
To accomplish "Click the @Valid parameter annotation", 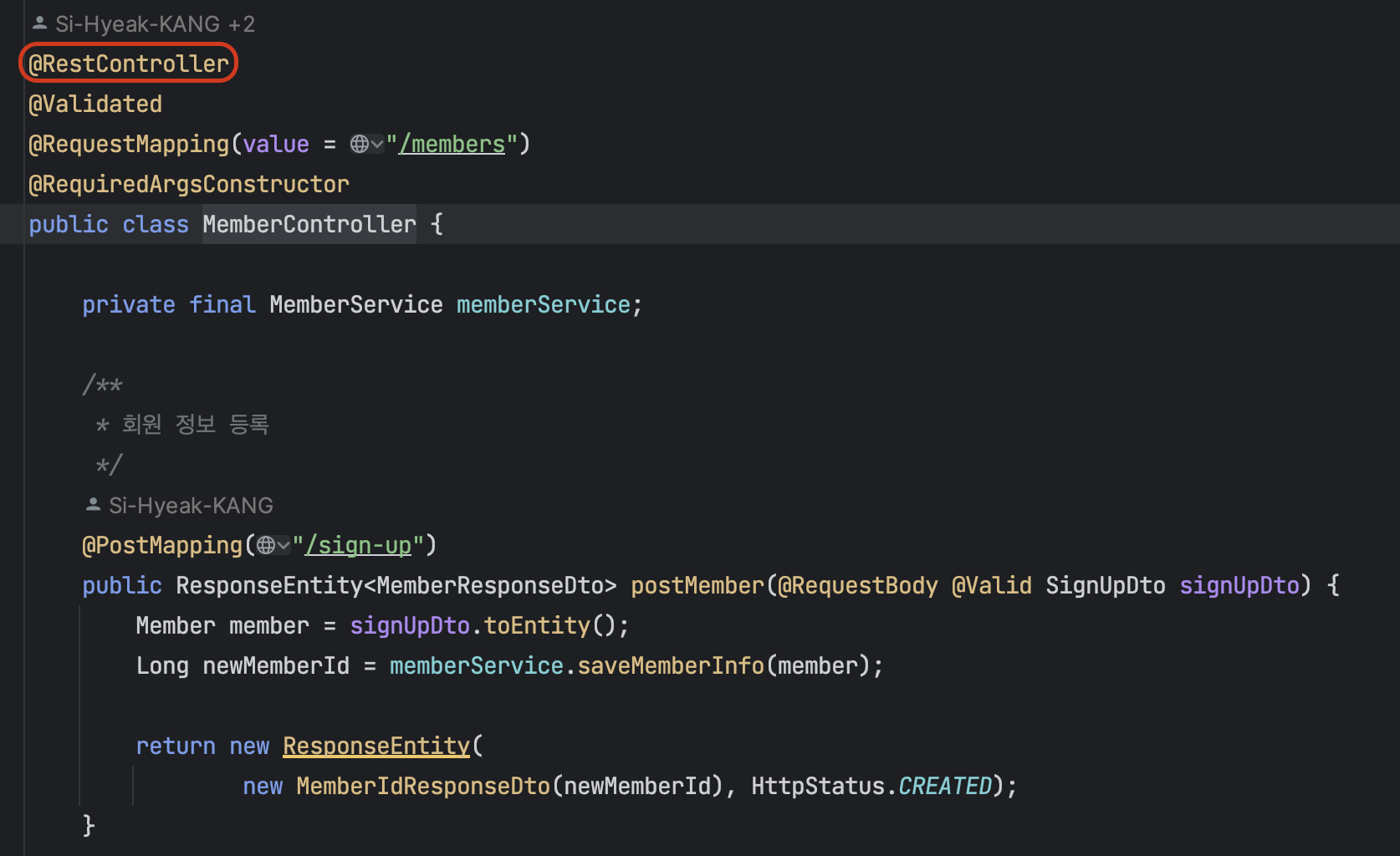I will 992,585.
